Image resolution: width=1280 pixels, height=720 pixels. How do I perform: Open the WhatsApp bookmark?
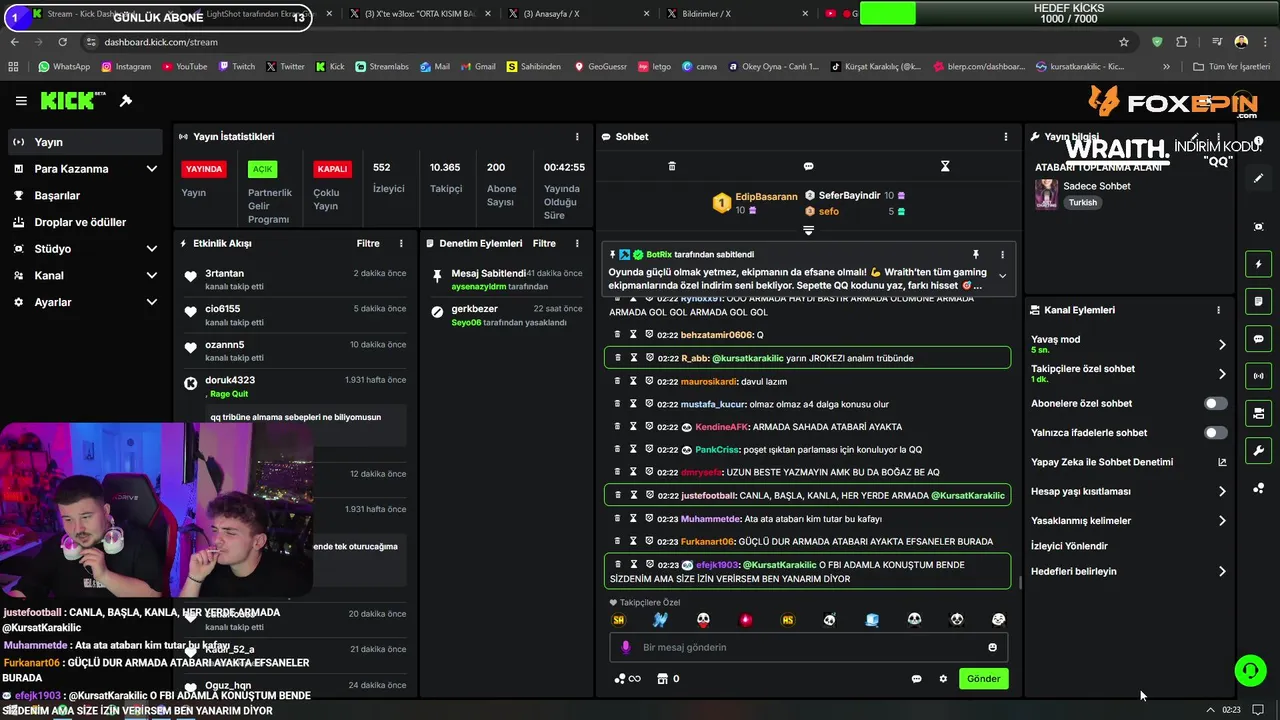coord(64,67)
